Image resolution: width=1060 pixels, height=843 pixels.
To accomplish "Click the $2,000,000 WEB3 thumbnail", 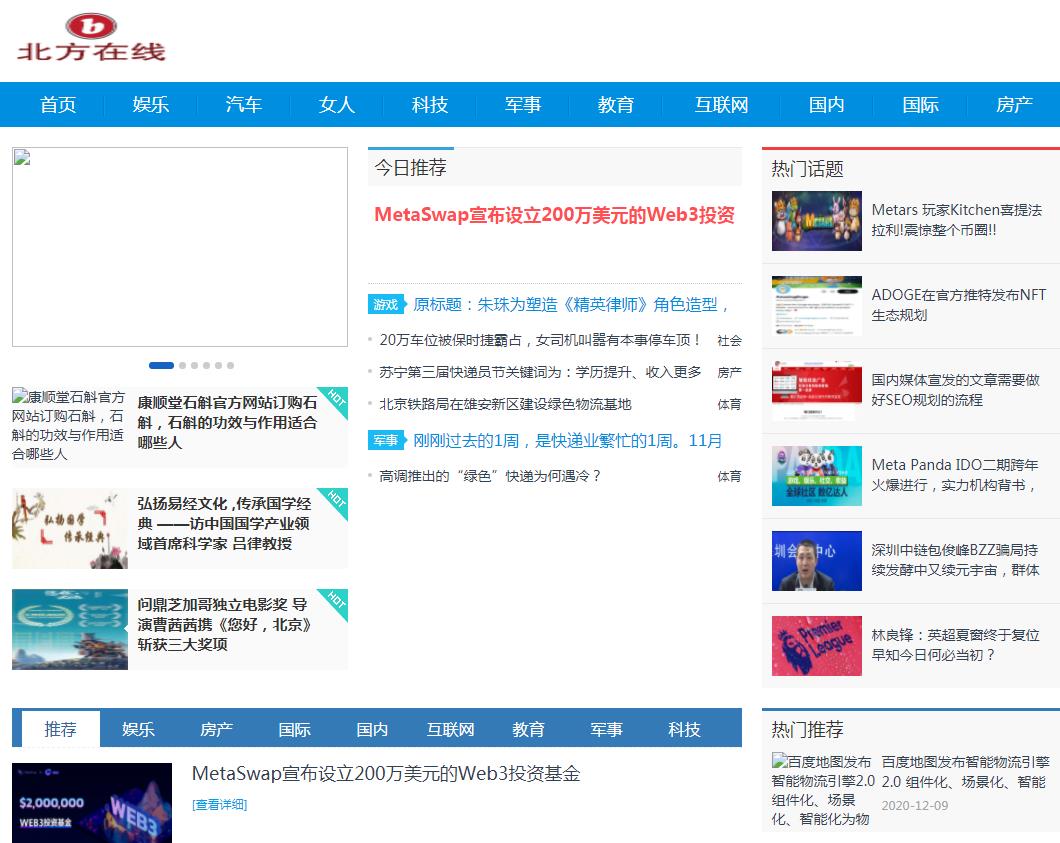I will pos(92,803).
